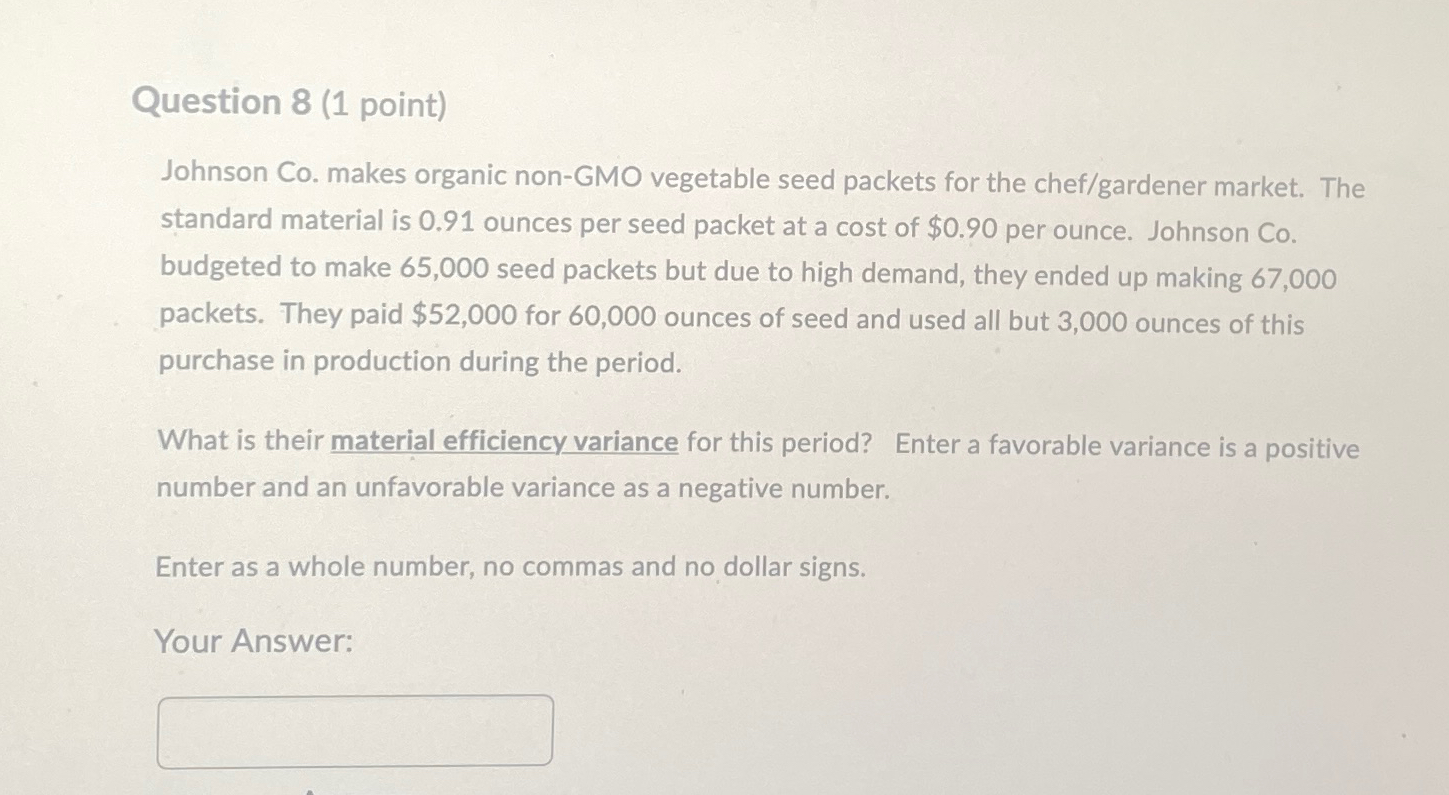Click inside the Your Answer input box
The height and width of the screenshot is (795, 1449).
pyautogui.click(x=355, y=733)
